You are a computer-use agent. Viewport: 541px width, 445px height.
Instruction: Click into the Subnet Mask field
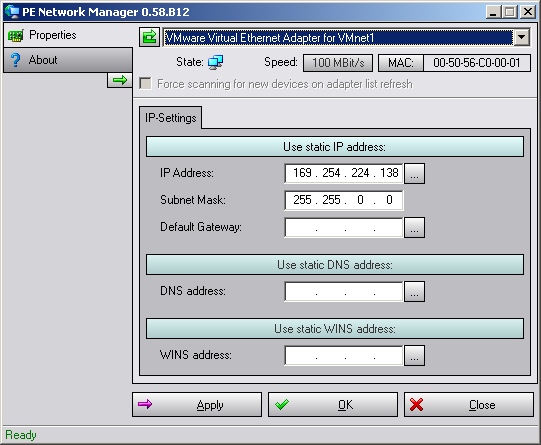click(x=344, y=200)
